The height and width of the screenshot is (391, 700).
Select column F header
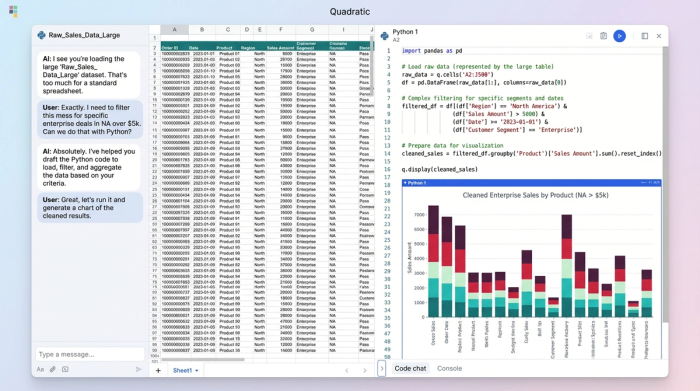coord(281,29)
